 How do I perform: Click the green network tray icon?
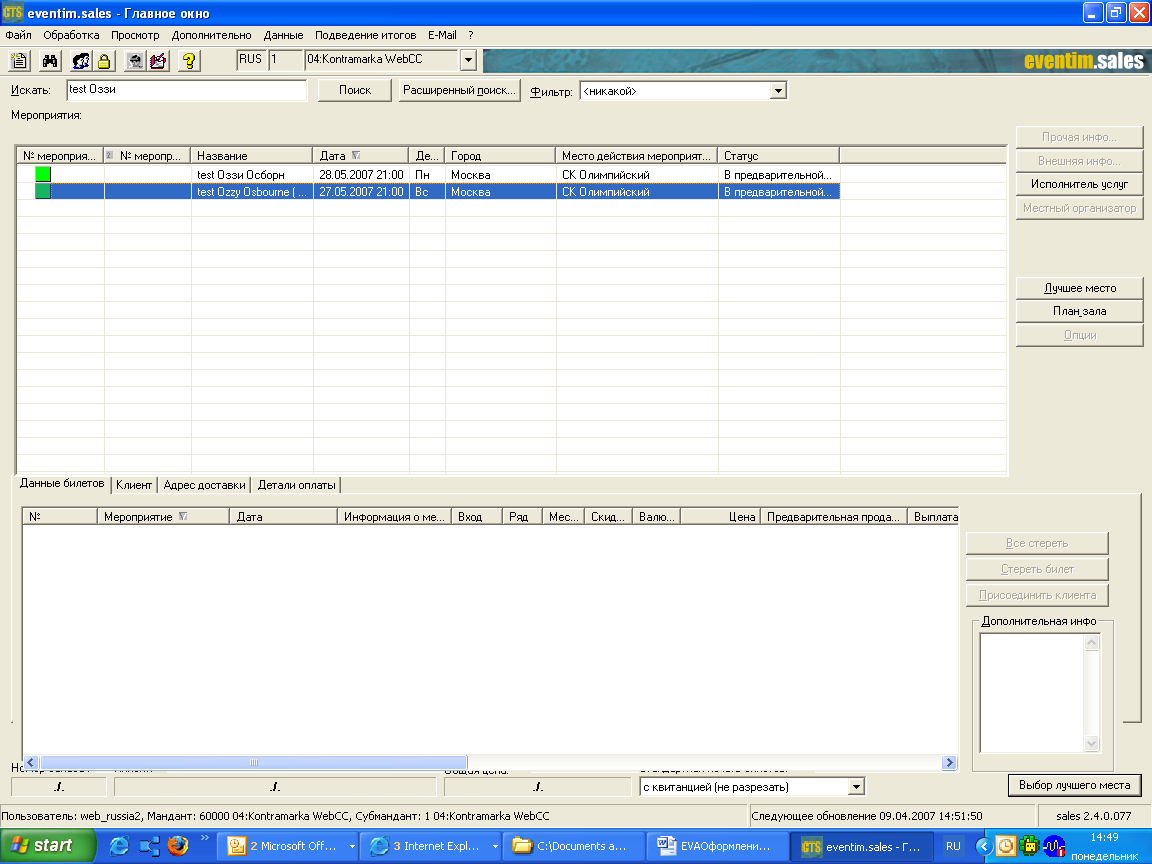[x=1029, y=846]
